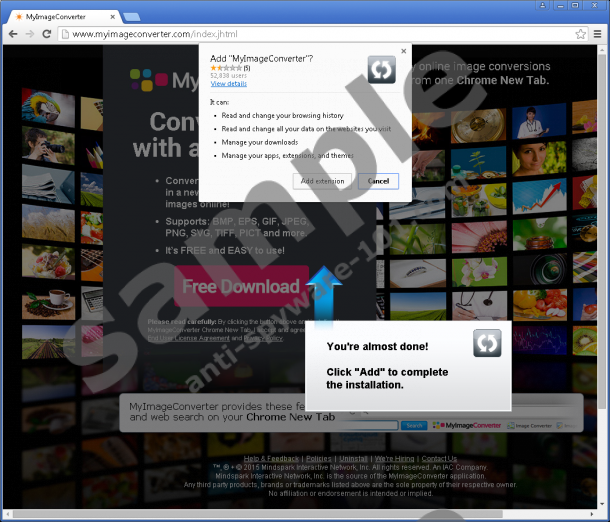Open the View details link
The width and height of the screenshot is (610, 522).
(x=228, y=84)
